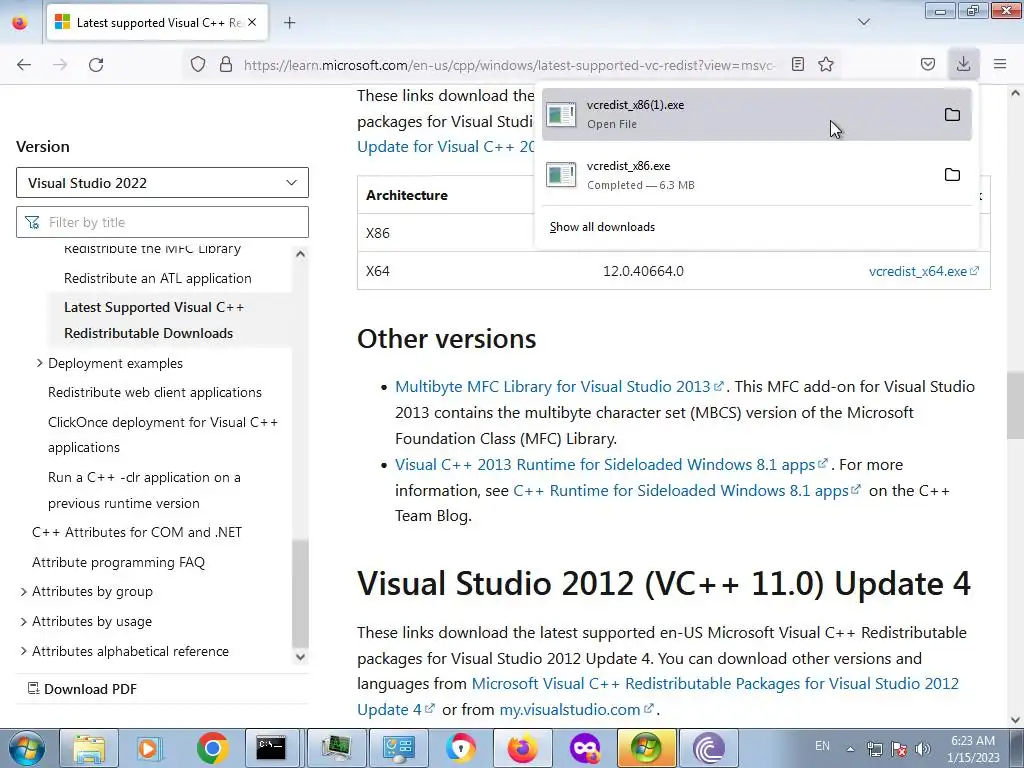Save the page to Pocket
The image size is (1024, 768).
click(x=927, y=64)
